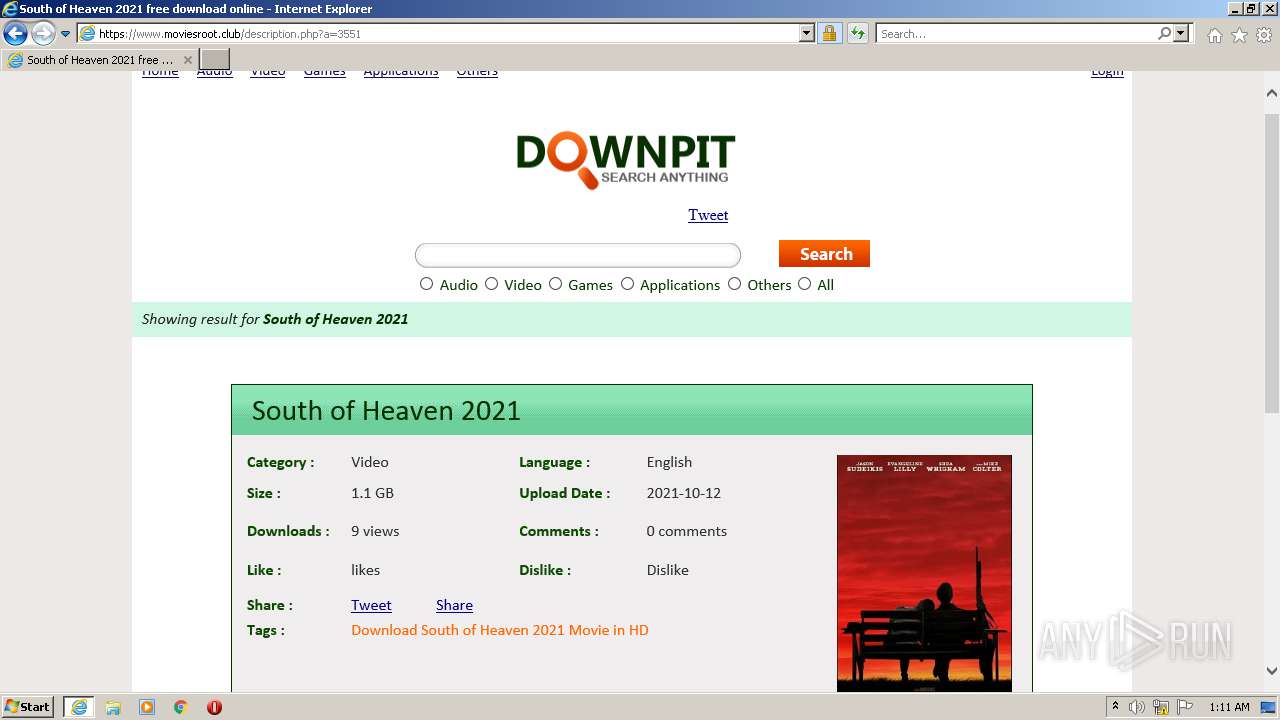The width and height of the screenshot is (1280, 720).
Task: Open the Applications menu link
Action: coord(401,72)
